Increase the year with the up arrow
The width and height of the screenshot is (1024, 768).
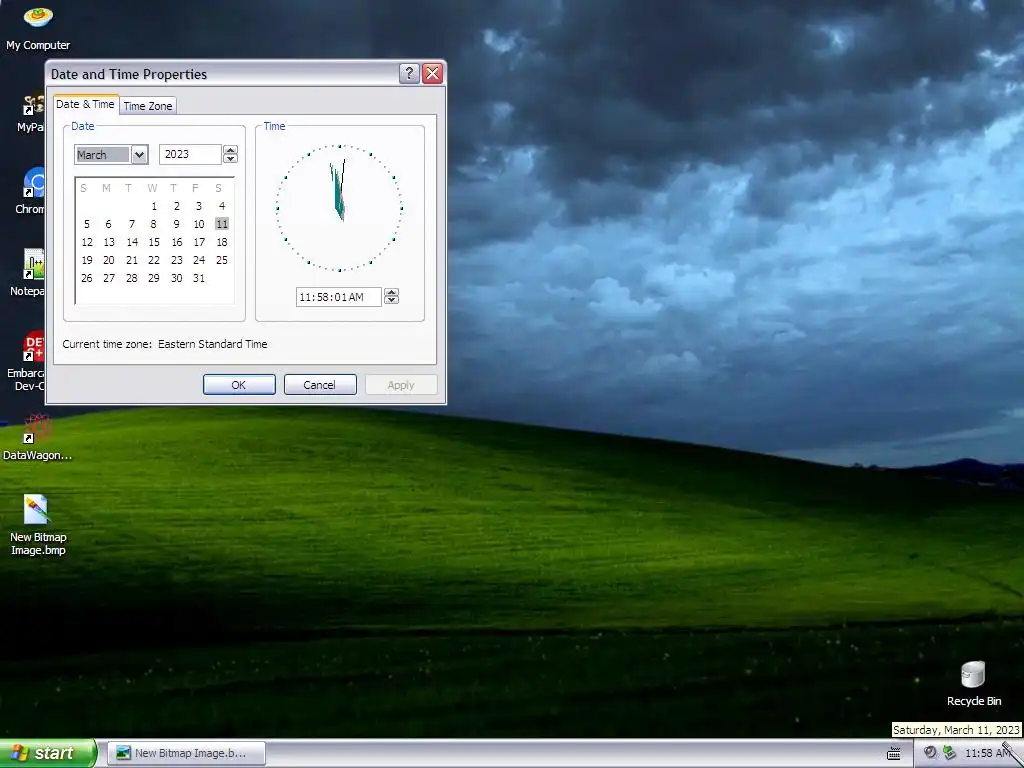pos(230,150)
